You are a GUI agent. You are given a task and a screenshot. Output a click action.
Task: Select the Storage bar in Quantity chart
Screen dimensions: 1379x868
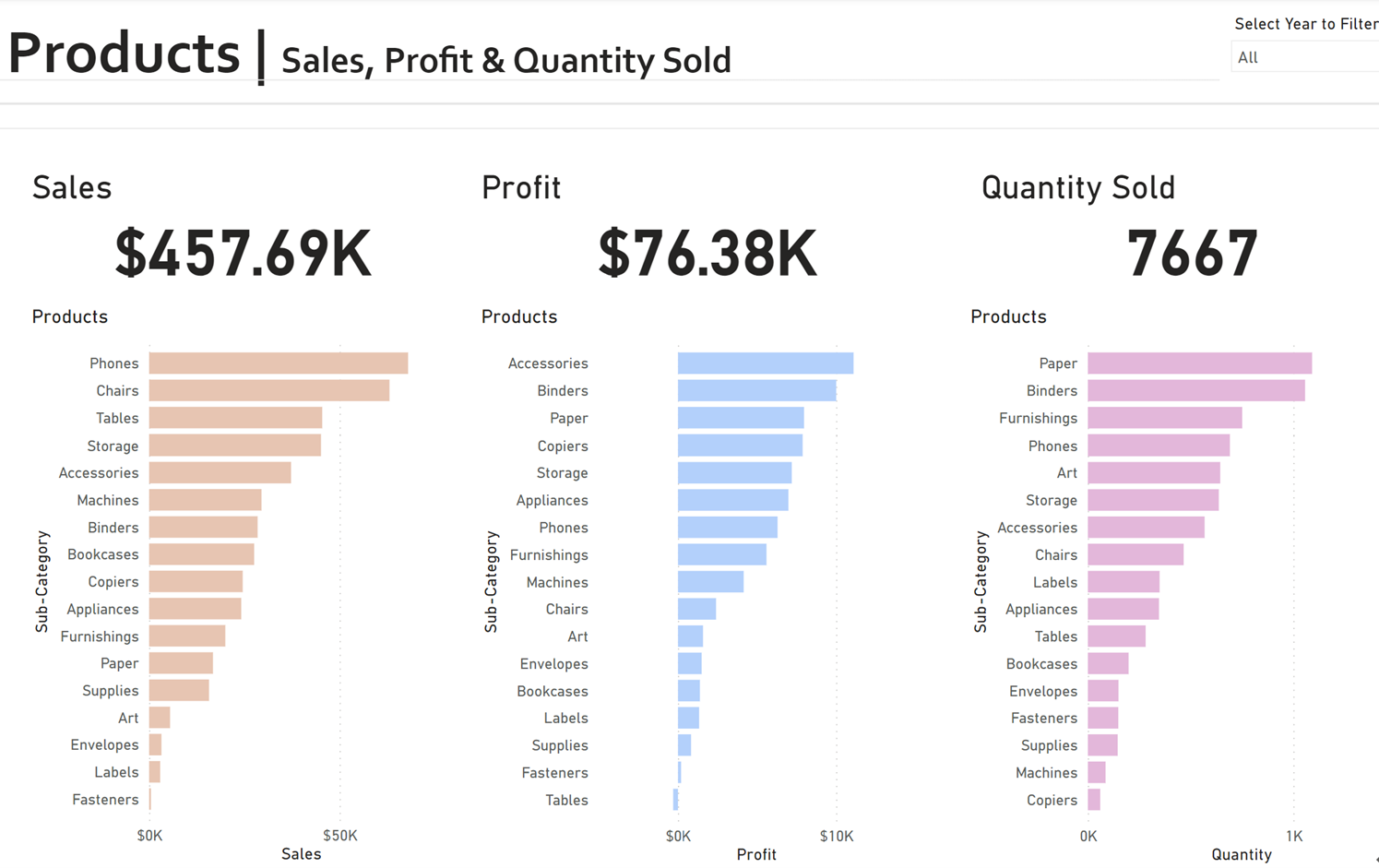pos(1152,500)
